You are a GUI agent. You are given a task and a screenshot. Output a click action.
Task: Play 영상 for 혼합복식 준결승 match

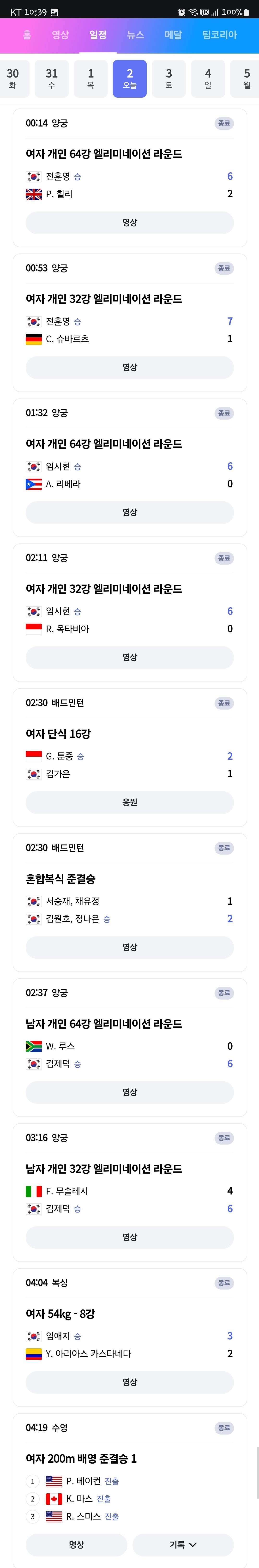130,947
